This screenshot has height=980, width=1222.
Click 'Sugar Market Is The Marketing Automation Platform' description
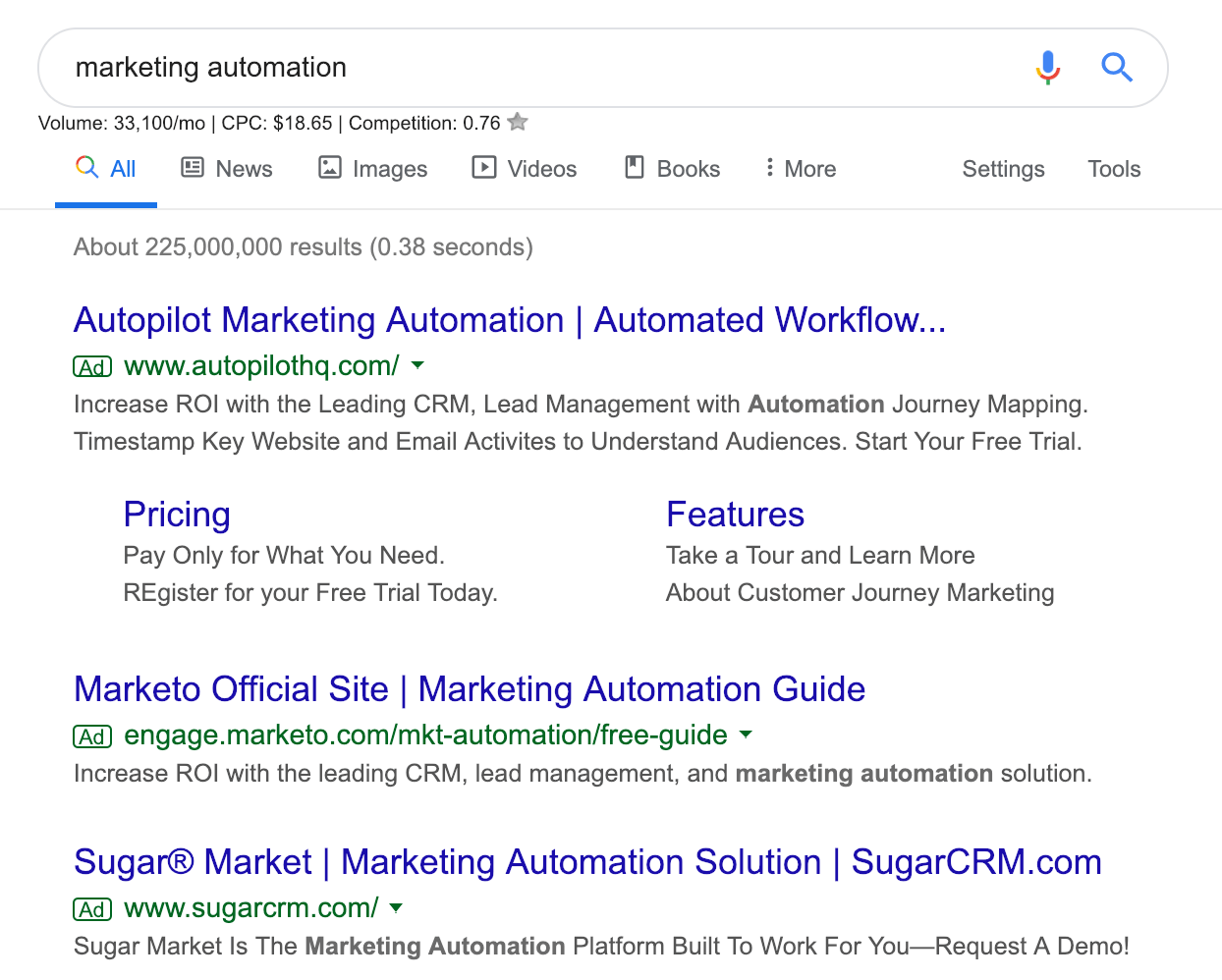(x=601, y=947)
